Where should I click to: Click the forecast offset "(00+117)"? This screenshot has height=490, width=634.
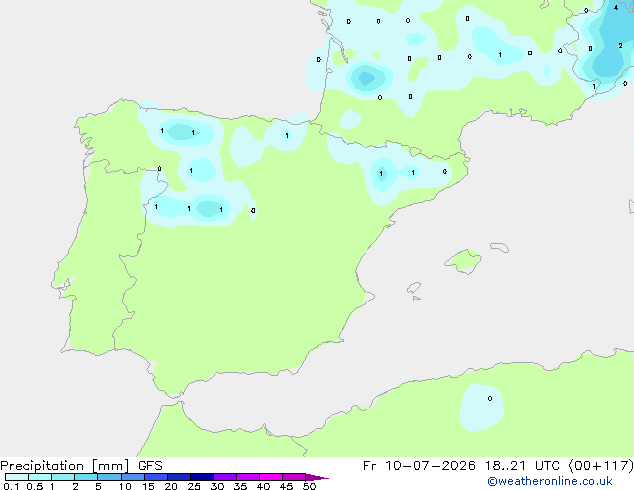coord(601,466)
